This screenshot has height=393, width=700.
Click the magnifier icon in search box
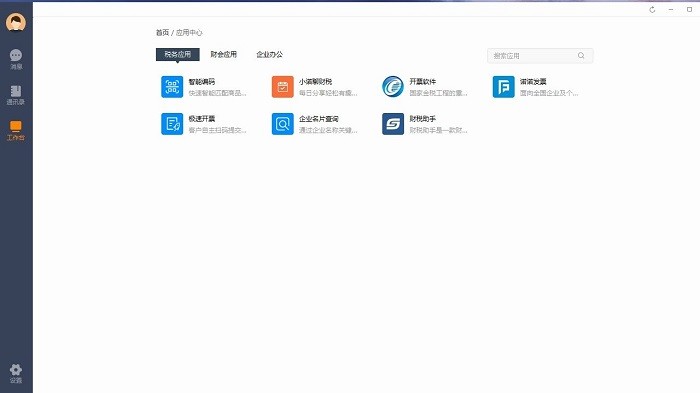581,55
